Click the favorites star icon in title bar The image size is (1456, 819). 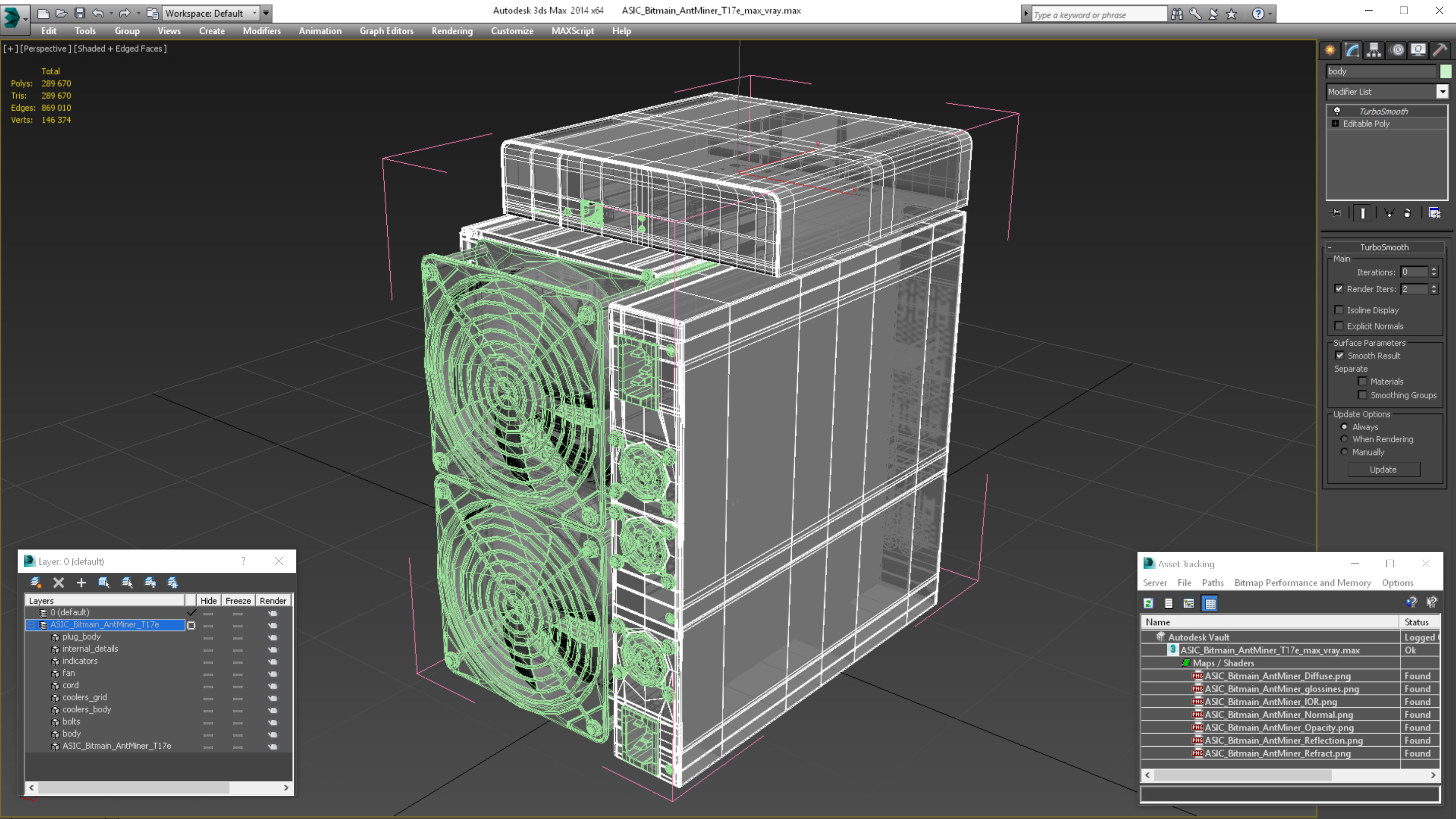point(1232,14)
